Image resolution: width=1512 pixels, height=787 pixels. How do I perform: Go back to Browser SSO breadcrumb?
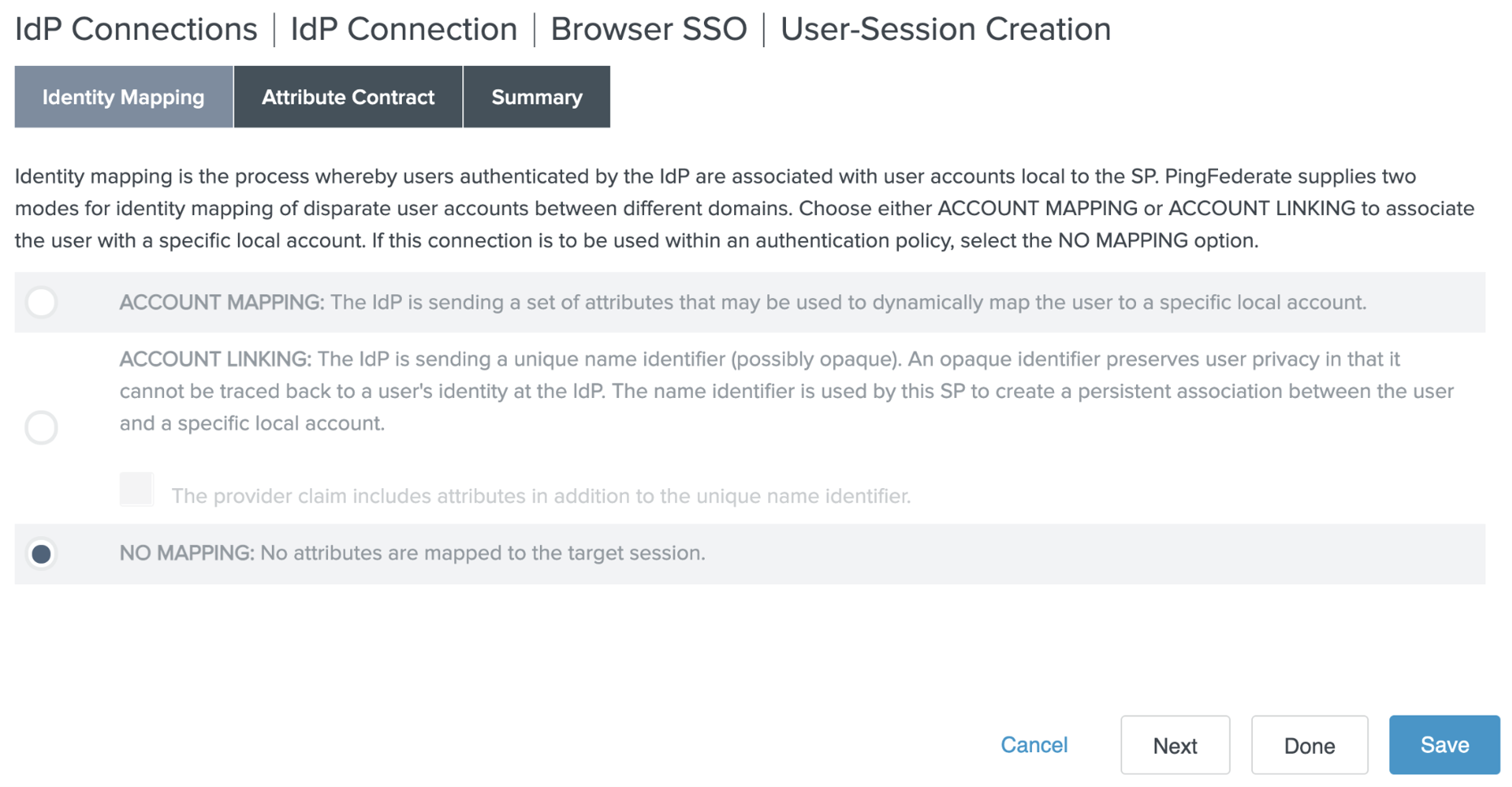(x=648, y=29)
